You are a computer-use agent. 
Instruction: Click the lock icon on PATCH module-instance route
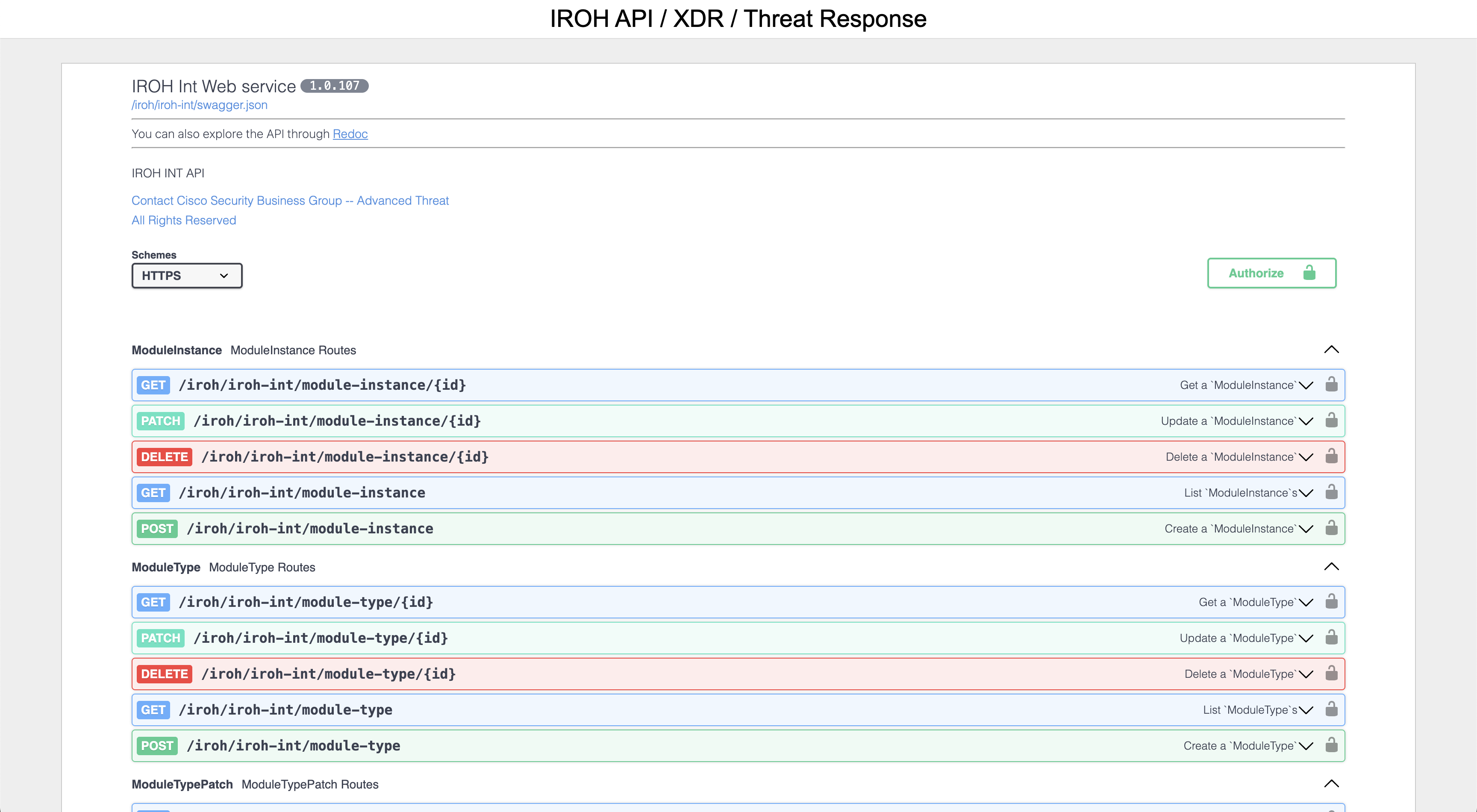[1332, 421]
